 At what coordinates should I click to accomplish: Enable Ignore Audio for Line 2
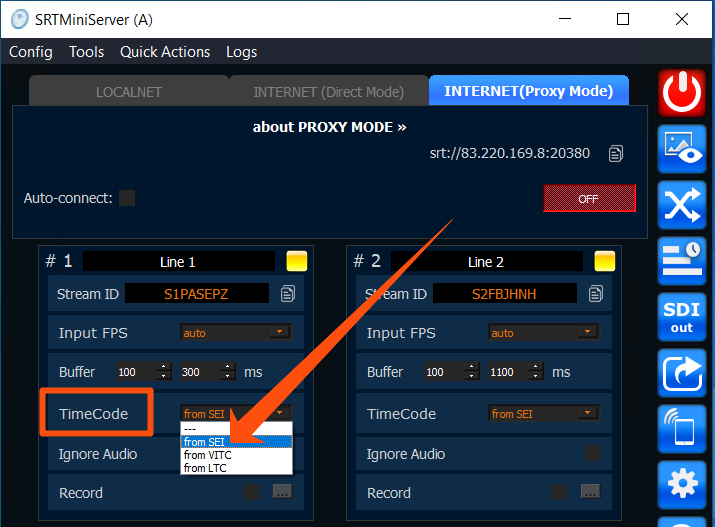(x=593, y=453)
